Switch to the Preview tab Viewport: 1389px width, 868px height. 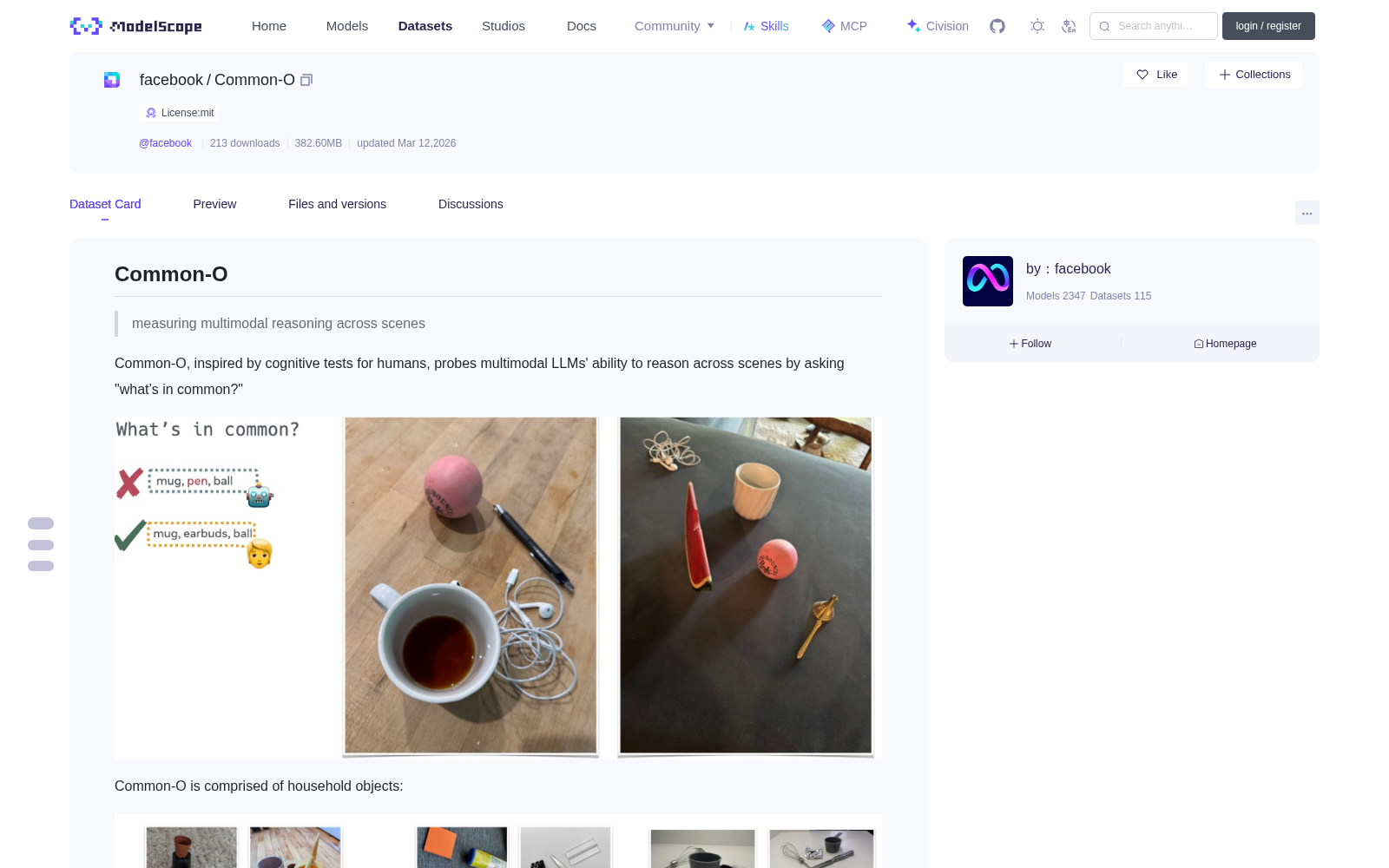(214, 204)
